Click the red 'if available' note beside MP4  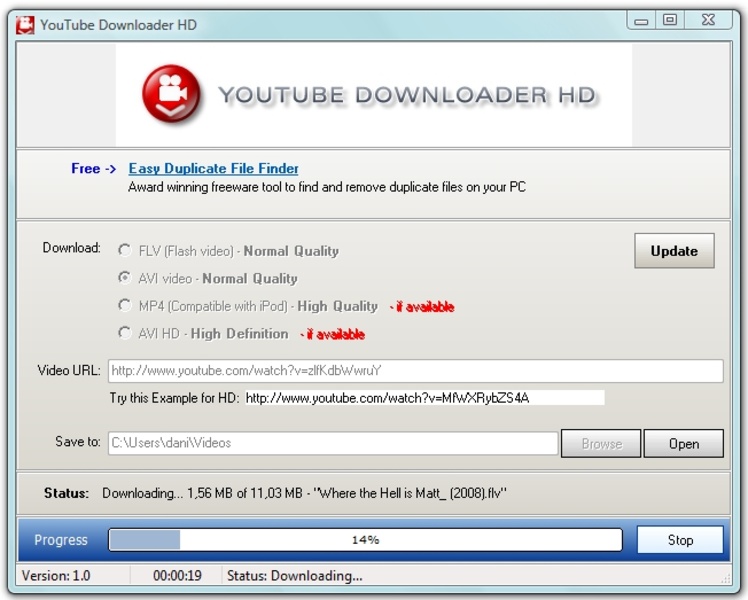tap(422, 307)
